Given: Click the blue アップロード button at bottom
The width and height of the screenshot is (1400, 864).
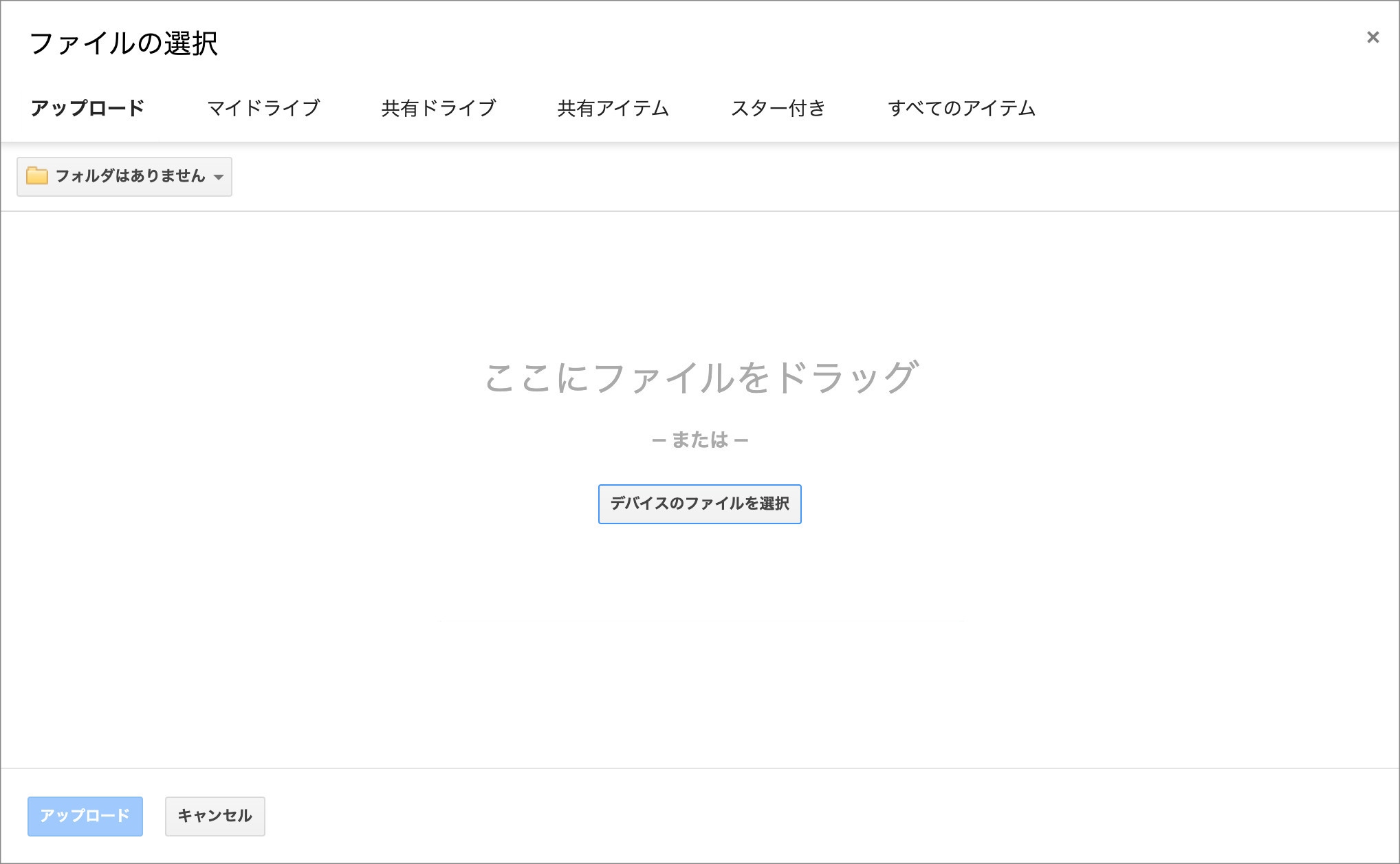Looking at the screenshot, I should (x=85, y=817).
